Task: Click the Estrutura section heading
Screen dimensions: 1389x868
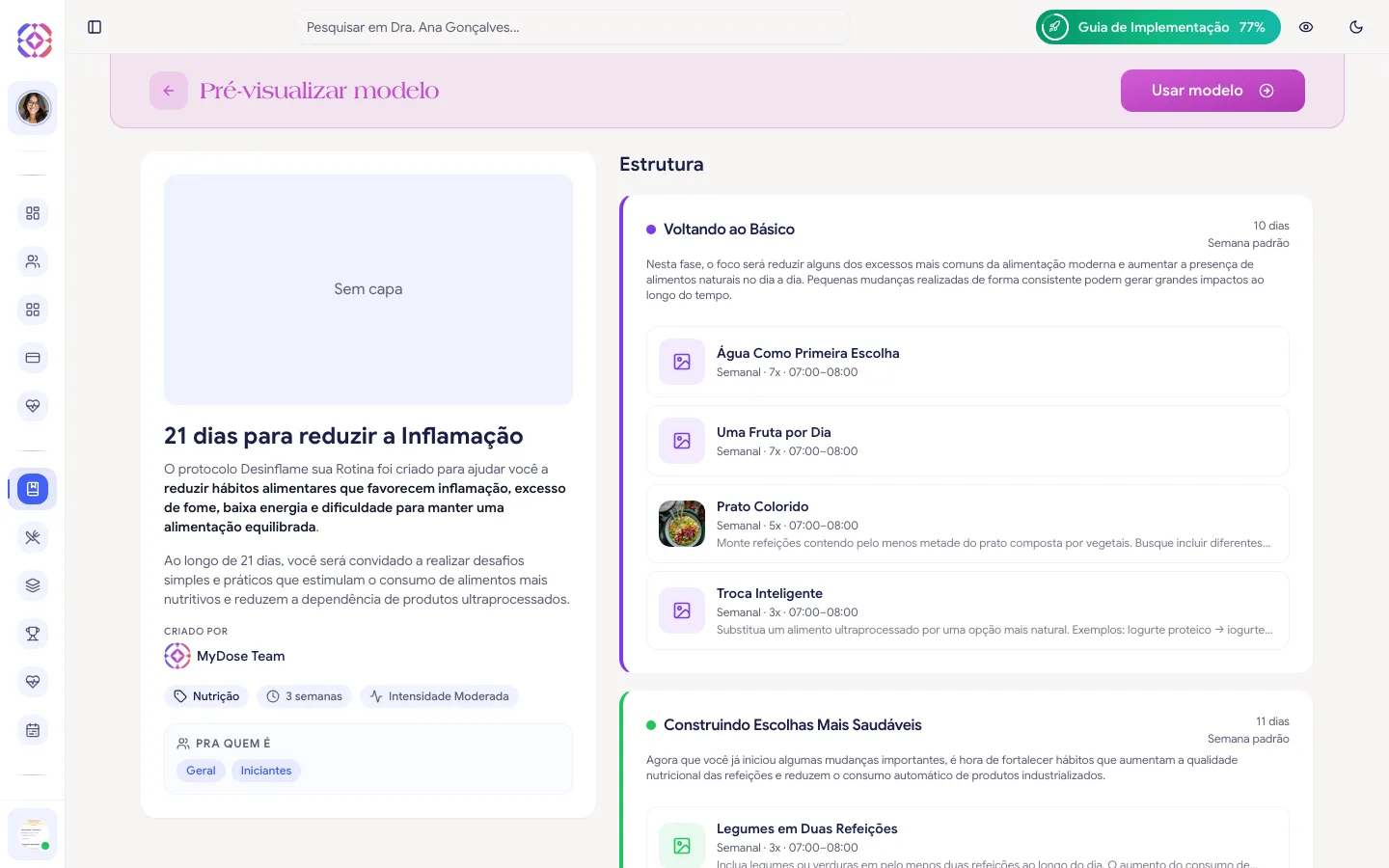Action: pyautogui.click(x=662, y=164)
